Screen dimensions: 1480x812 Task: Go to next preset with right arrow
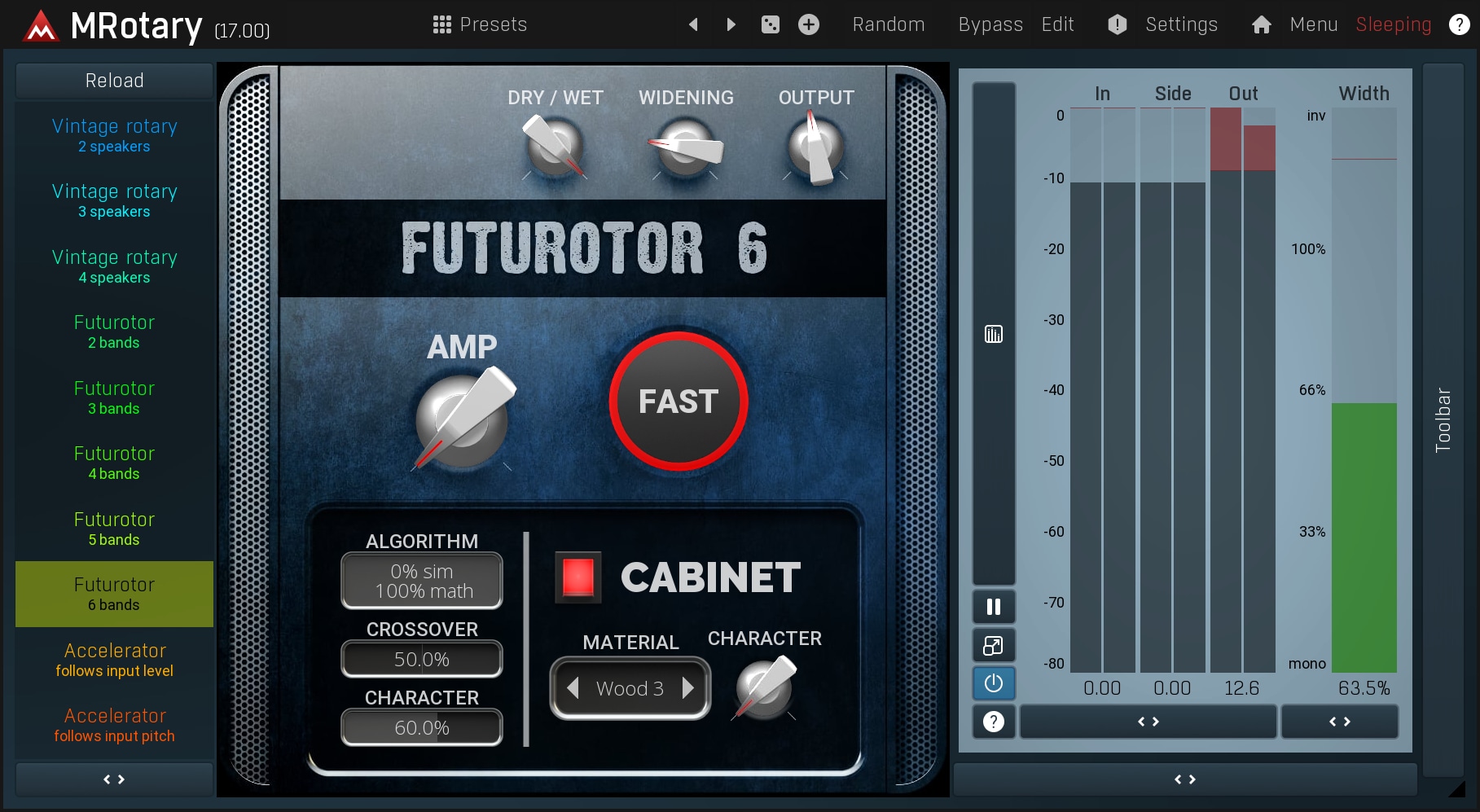coord(731,24)
